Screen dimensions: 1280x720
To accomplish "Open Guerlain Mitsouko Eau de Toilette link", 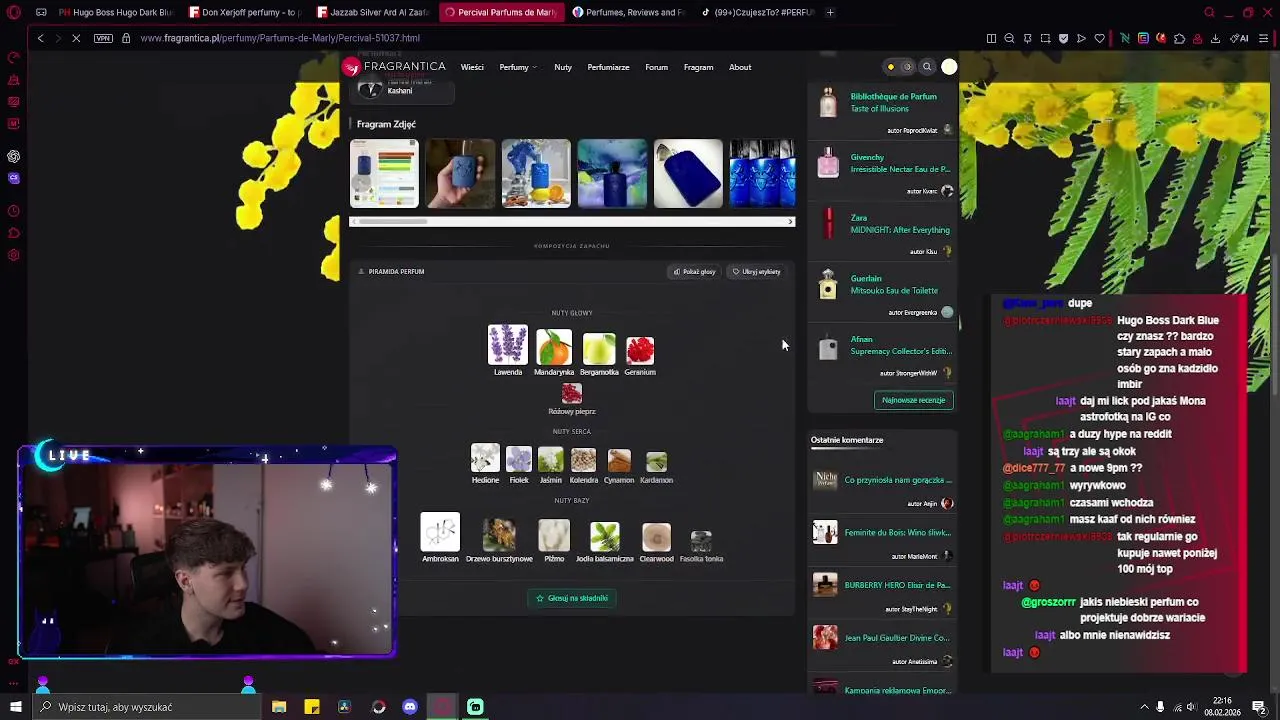I will click(894, 285).
